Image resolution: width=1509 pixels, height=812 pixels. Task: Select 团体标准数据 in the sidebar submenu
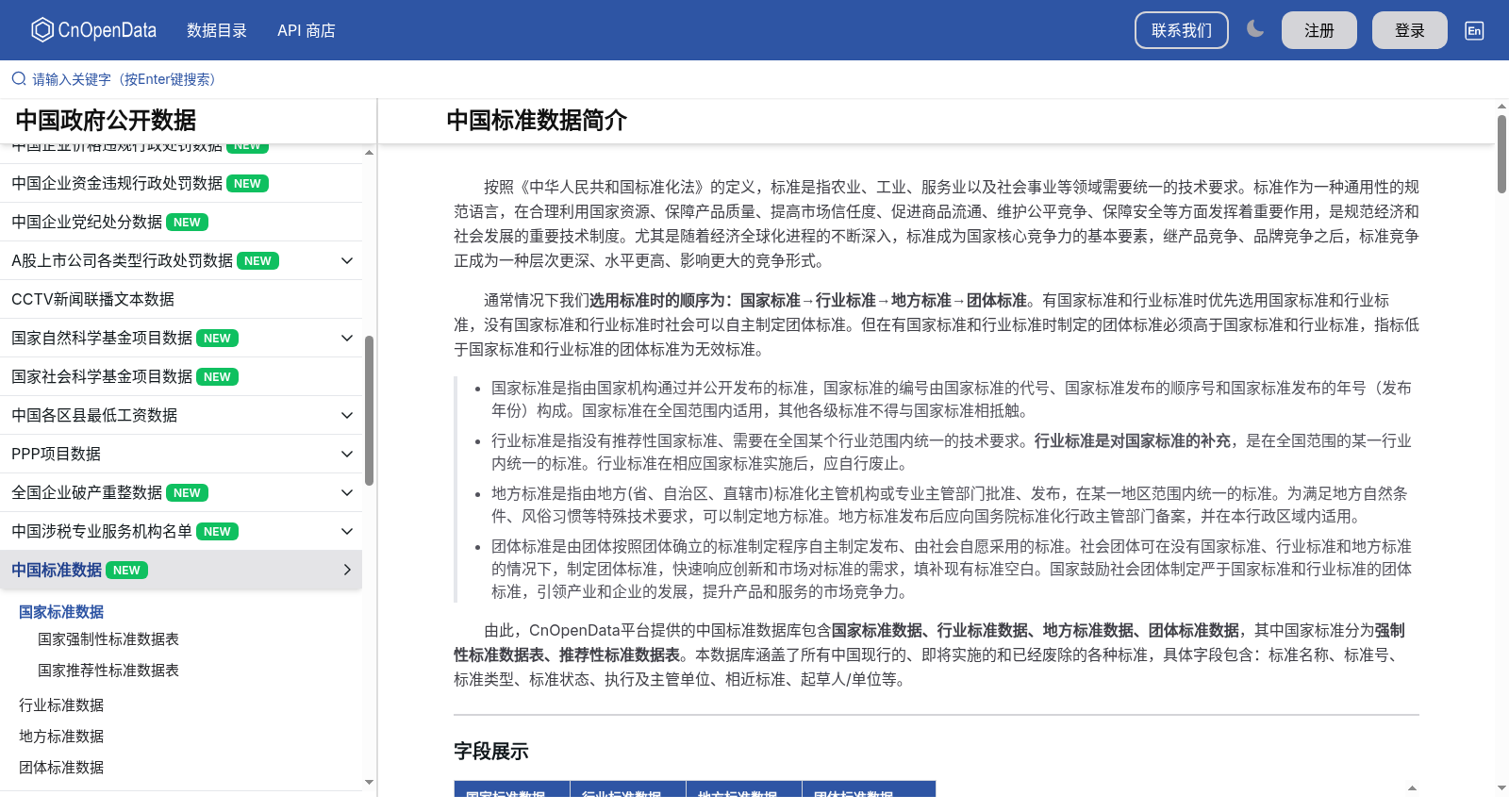tap(61, 768)
